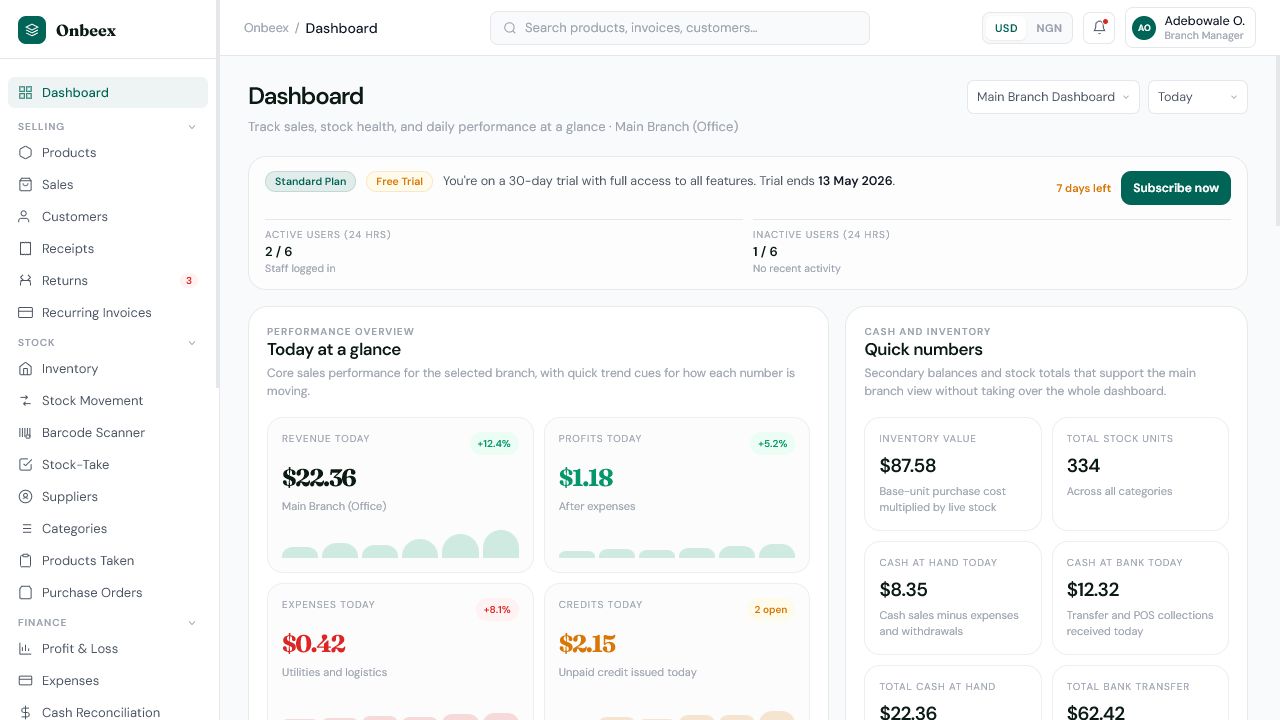Click the Subscribe now button
Screen dimensions: 1280x720
coord(1176,188)
